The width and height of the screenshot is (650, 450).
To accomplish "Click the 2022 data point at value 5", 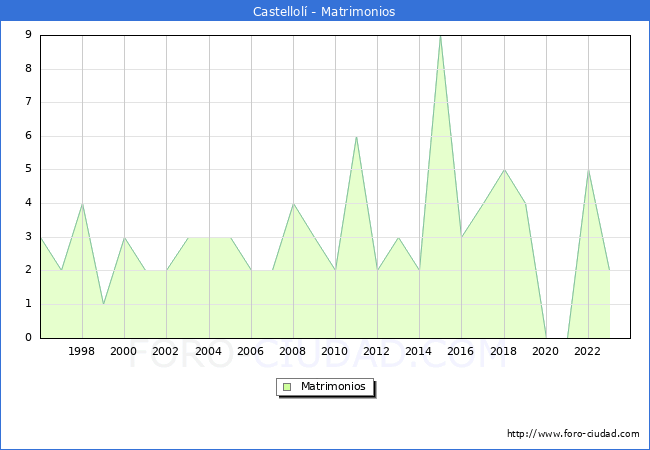I will pyautogui.click(x=588, y=170).
